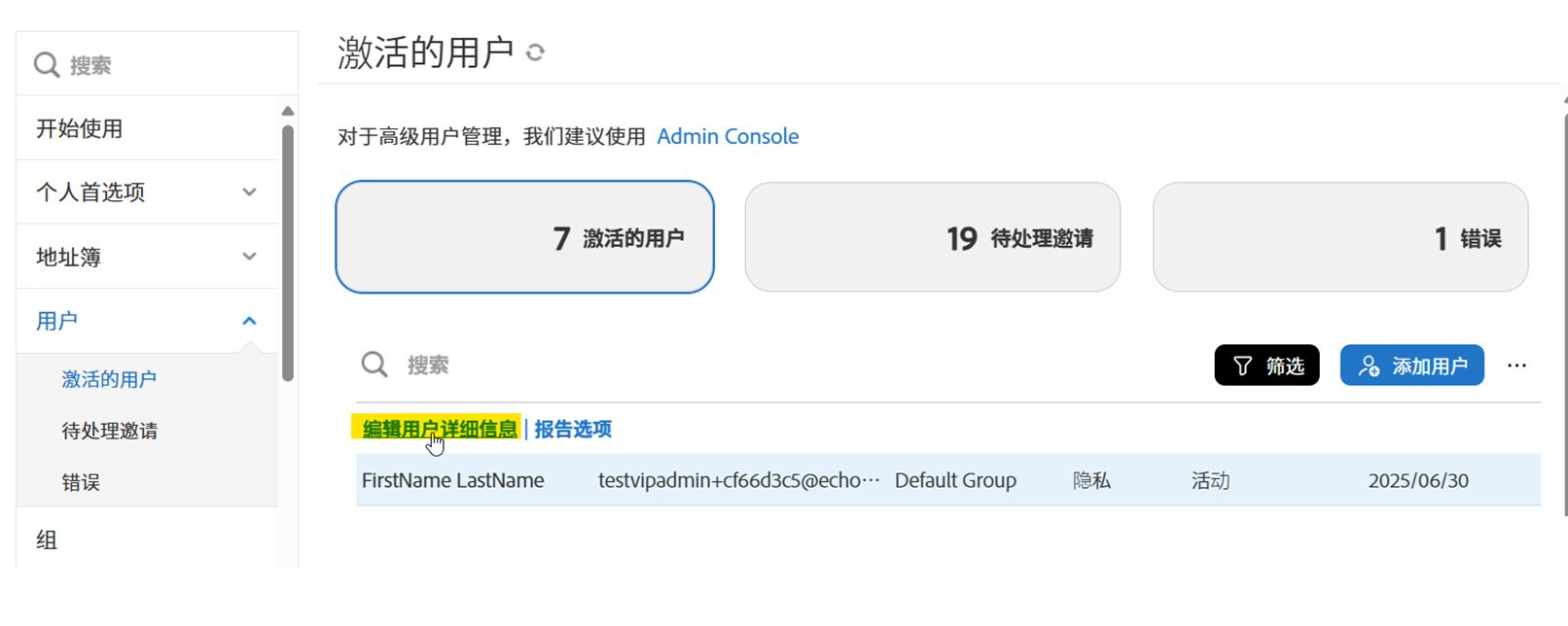
Task: Select 待处理邀请 sidebar sub-item
Action: 109,431
